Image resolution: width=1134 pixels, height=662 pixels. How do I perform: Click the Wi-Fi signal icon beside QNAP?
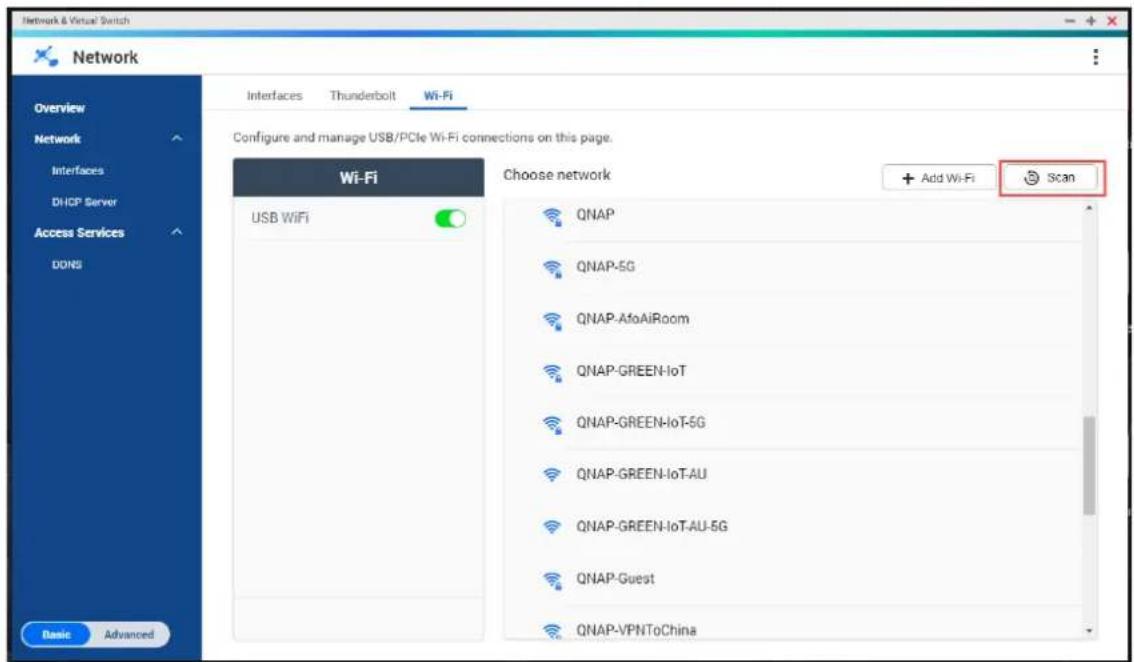coord(553,216)
